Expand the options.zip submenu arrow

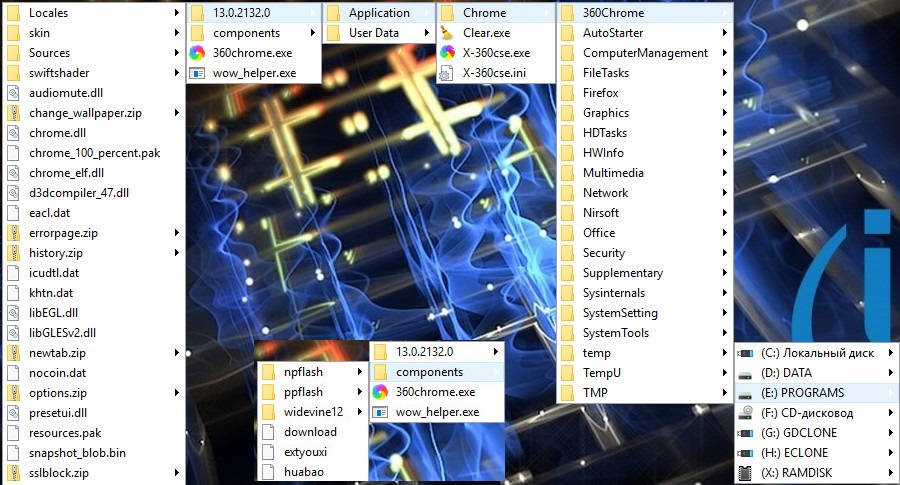pos(177,393)
